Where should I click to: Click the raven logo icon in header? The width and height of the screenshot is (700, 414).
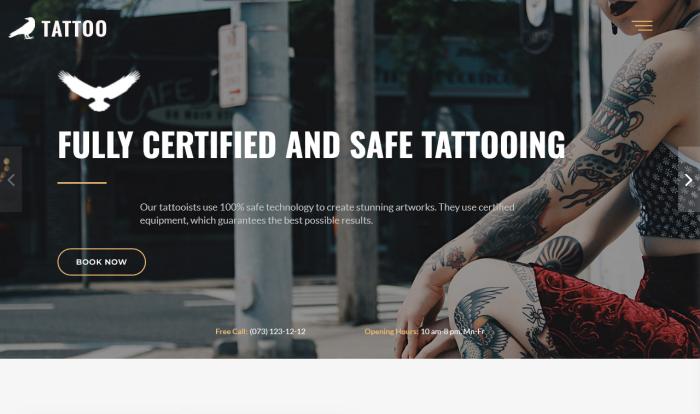click(22, 28)
